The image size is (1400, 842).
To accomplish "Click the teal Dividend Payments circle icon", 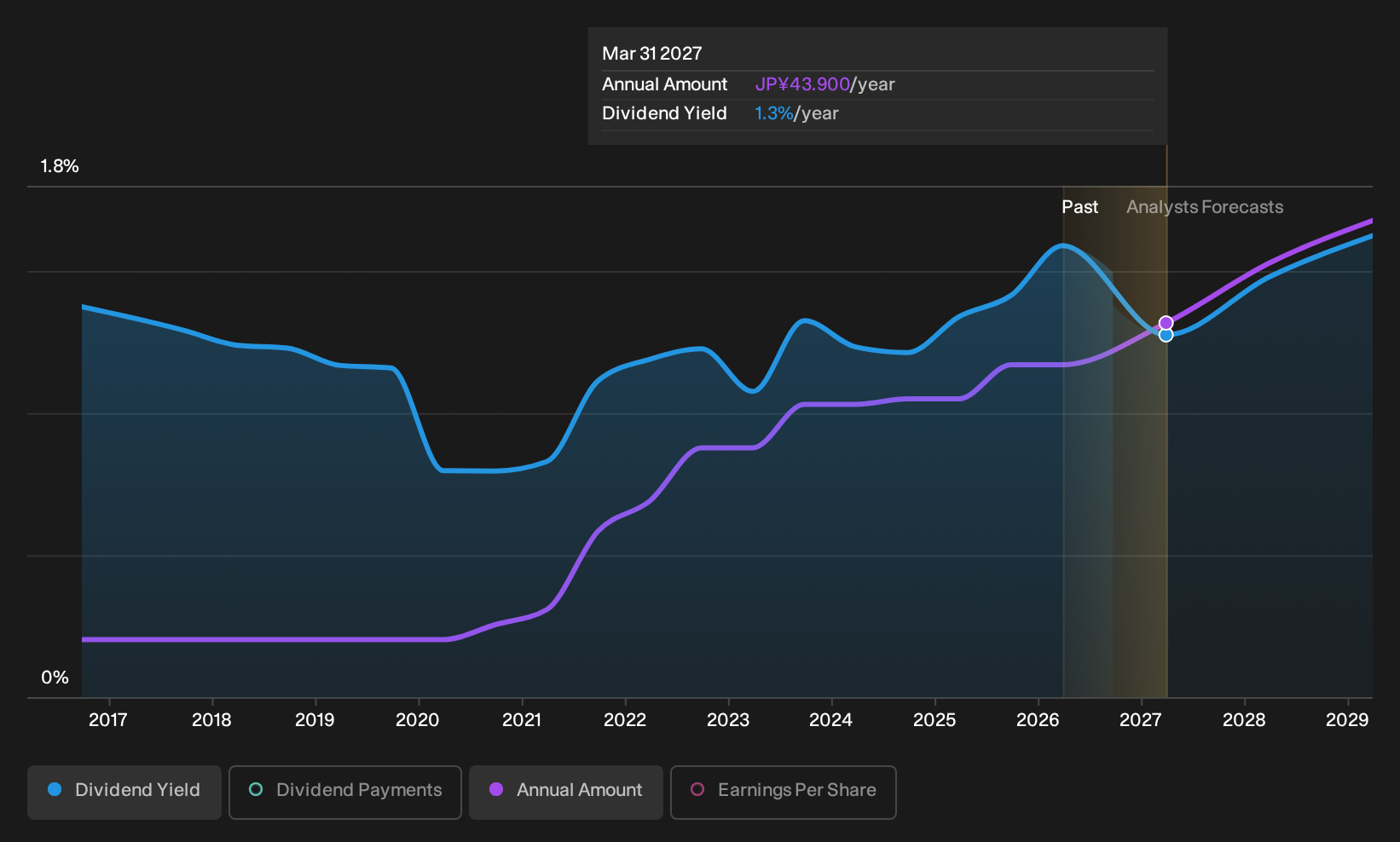I will [x=256, y=790].
